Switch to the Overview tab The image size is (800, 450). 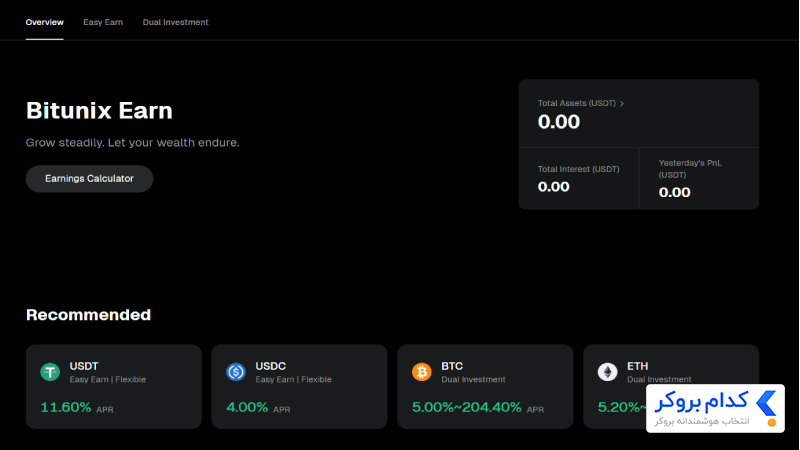coord(44,22)
